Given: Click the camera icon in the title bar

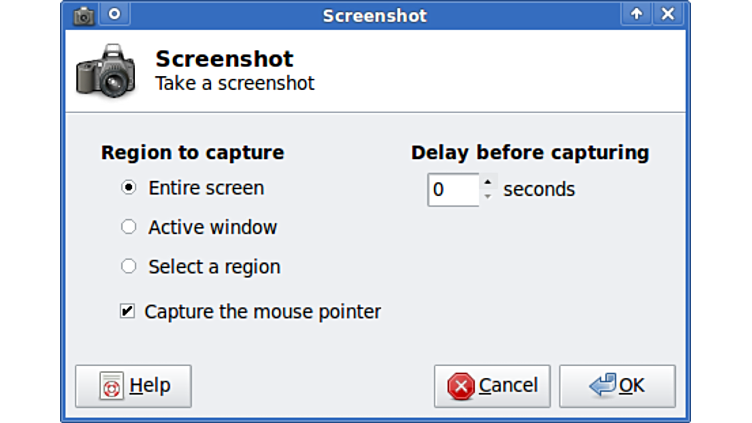Looking at the screenshot, I should [x=84, y=15].
